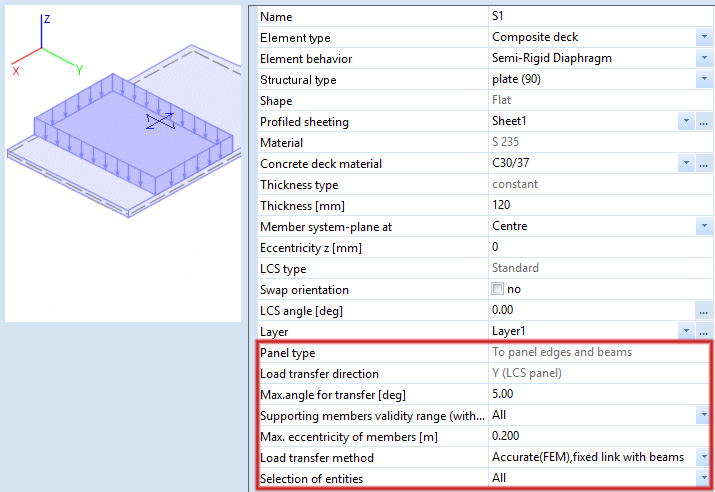Select the Load transfer direction row label
Viewport: 715px width, 492px height.
(x=319, y=374)
